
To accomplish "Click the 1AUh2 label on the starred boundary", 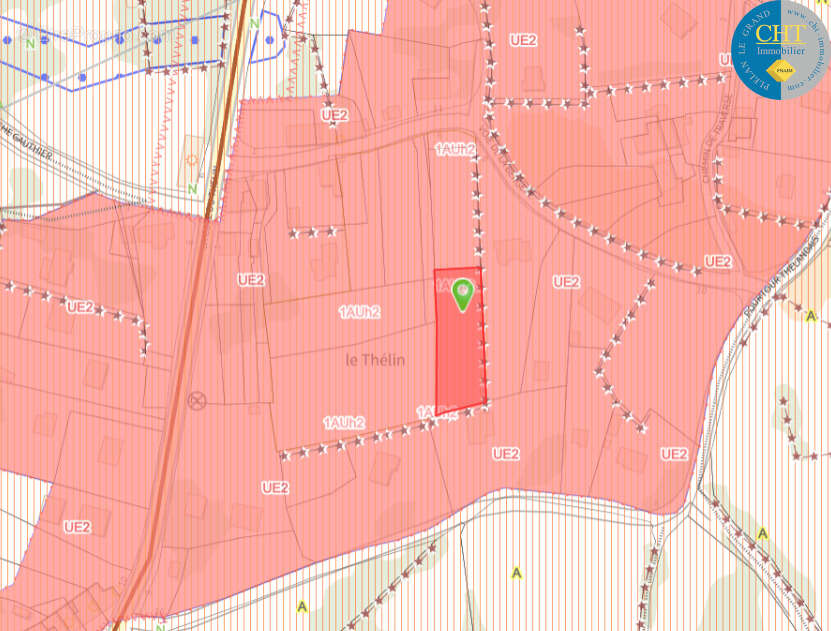I will pos(344,423).
